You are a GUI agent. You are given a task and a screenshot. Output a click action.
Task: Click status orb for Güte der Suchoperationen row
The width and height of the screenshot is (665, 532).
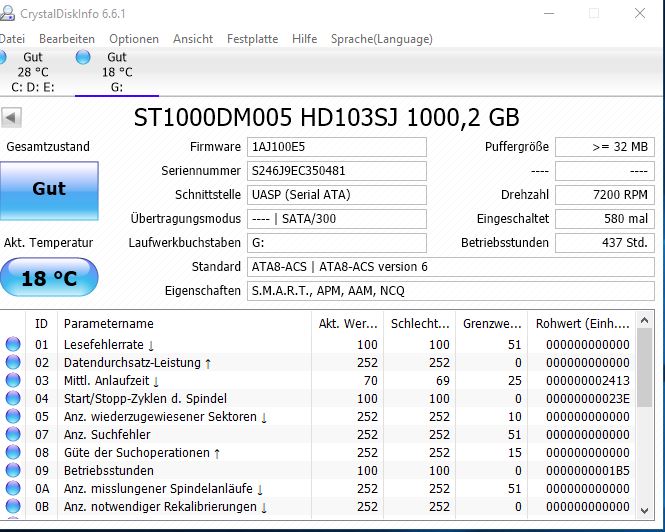coord(13,452)
